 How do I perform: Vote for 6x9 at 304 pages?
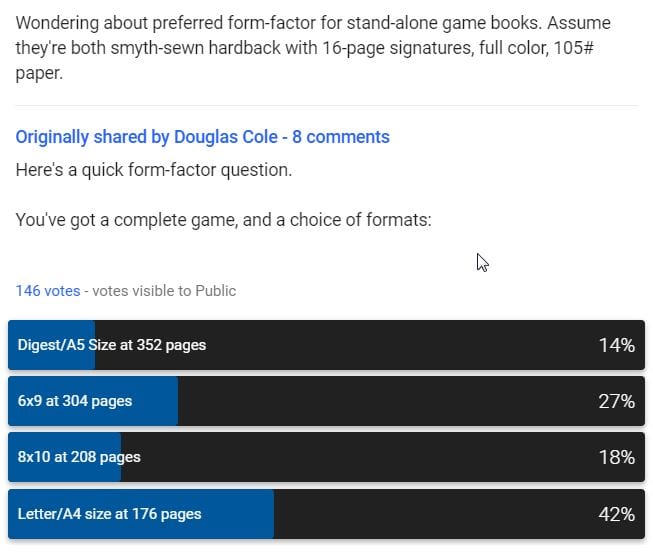[326, 401]
